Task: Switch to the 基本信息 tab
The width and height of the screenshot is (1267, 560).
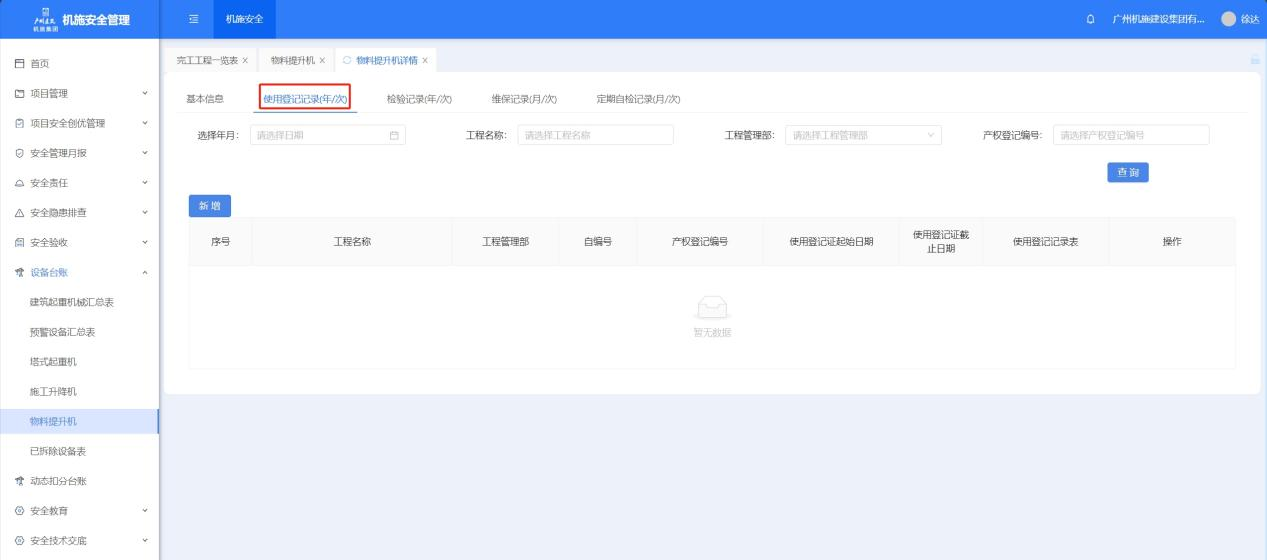Action: pos(205,99)
